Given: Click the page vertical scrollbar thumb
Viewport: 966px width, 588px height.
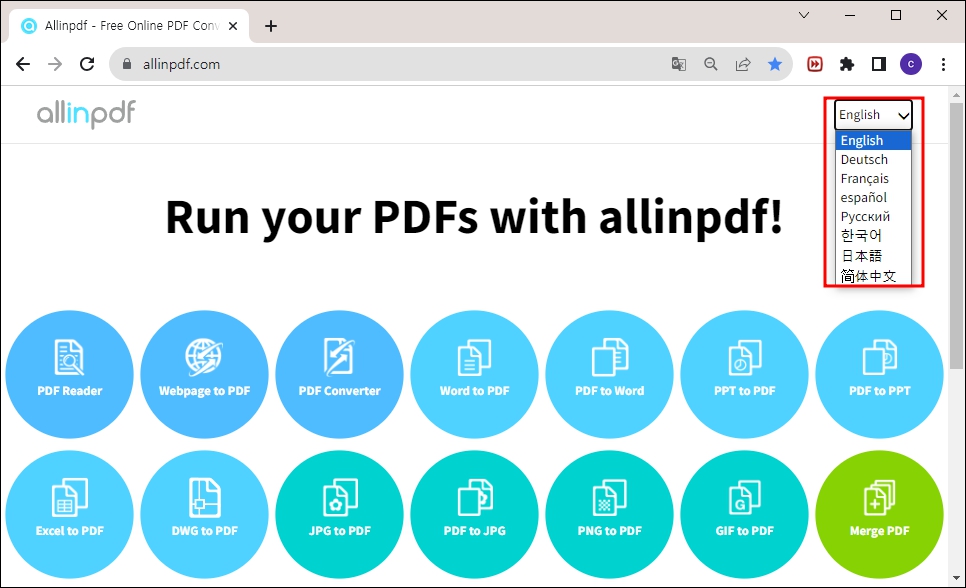Looking at the screenshot, I should tap(956, 236).
